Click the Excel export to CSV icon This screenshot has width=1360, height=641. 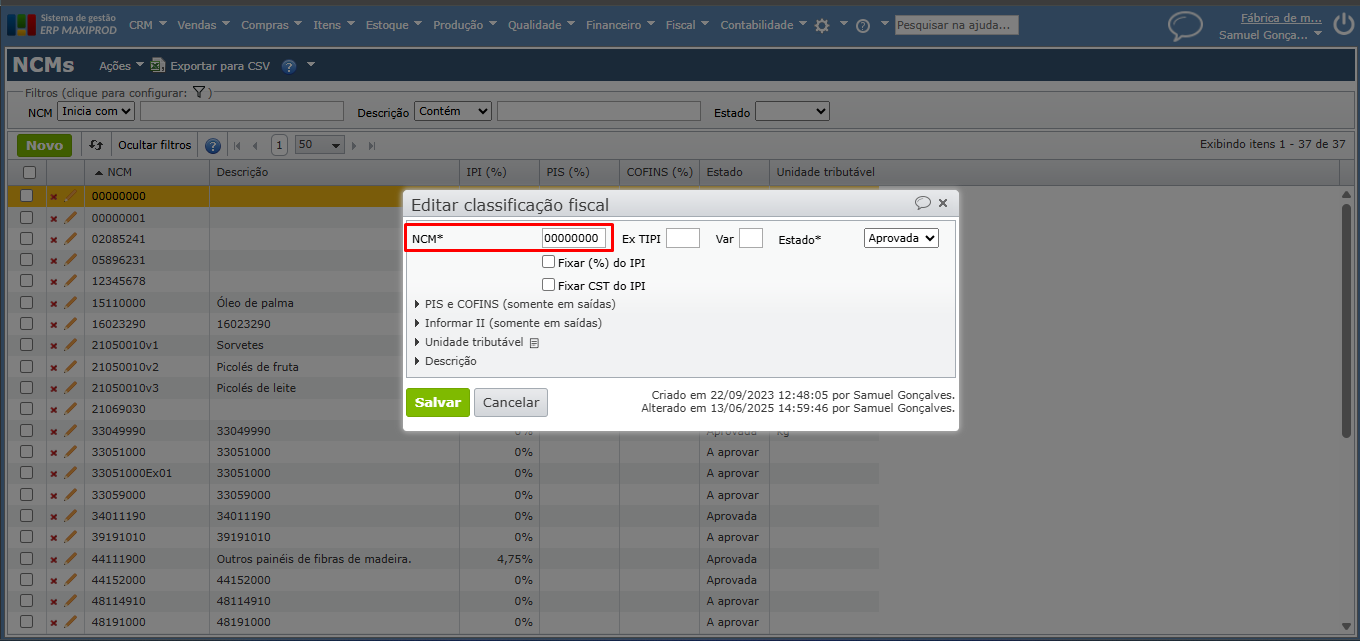click(x=157, y=66)
